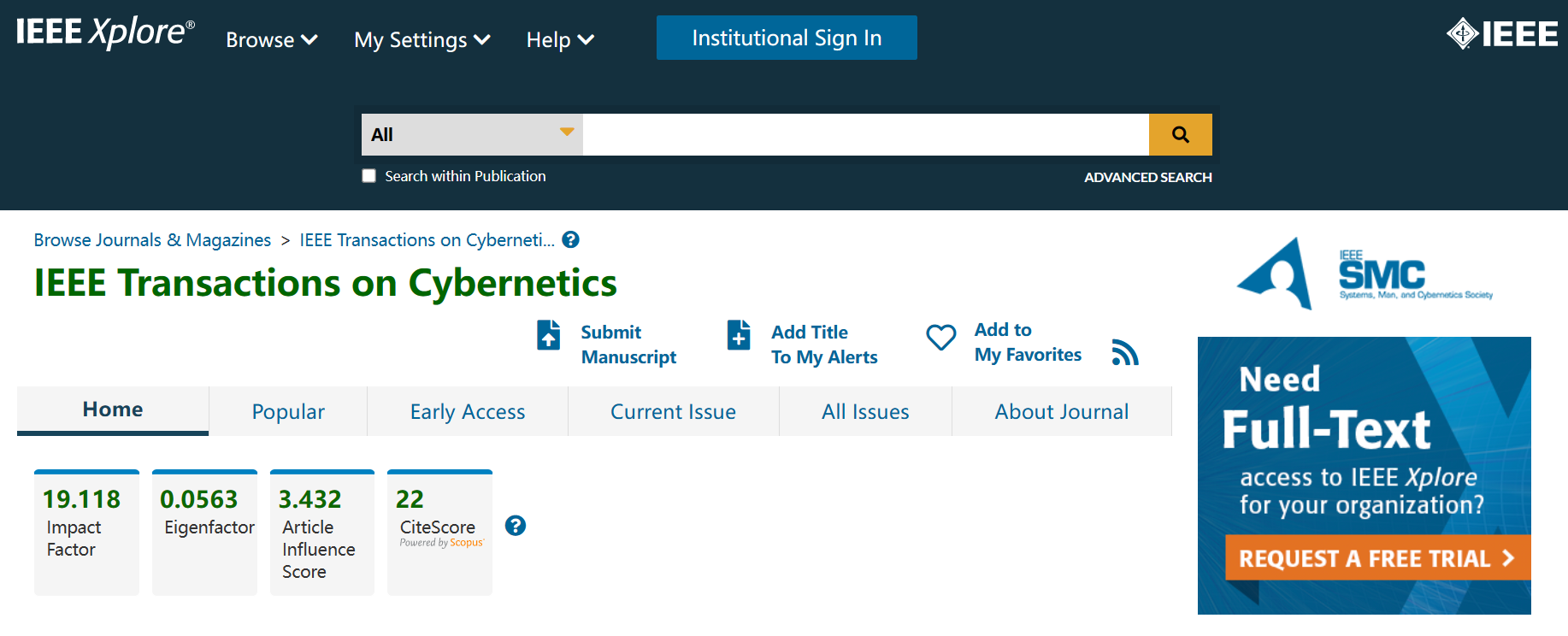Click the help icon next to CiteScore
Viewport: 1568px width, 636px height.
tap(516, 526)
